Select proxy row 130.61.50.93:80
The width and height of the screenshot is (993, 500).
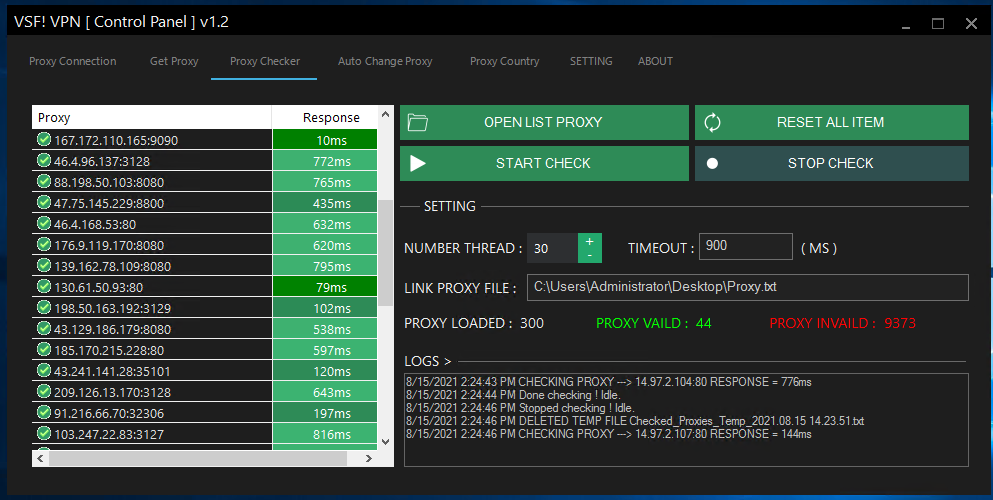(205, 287)
